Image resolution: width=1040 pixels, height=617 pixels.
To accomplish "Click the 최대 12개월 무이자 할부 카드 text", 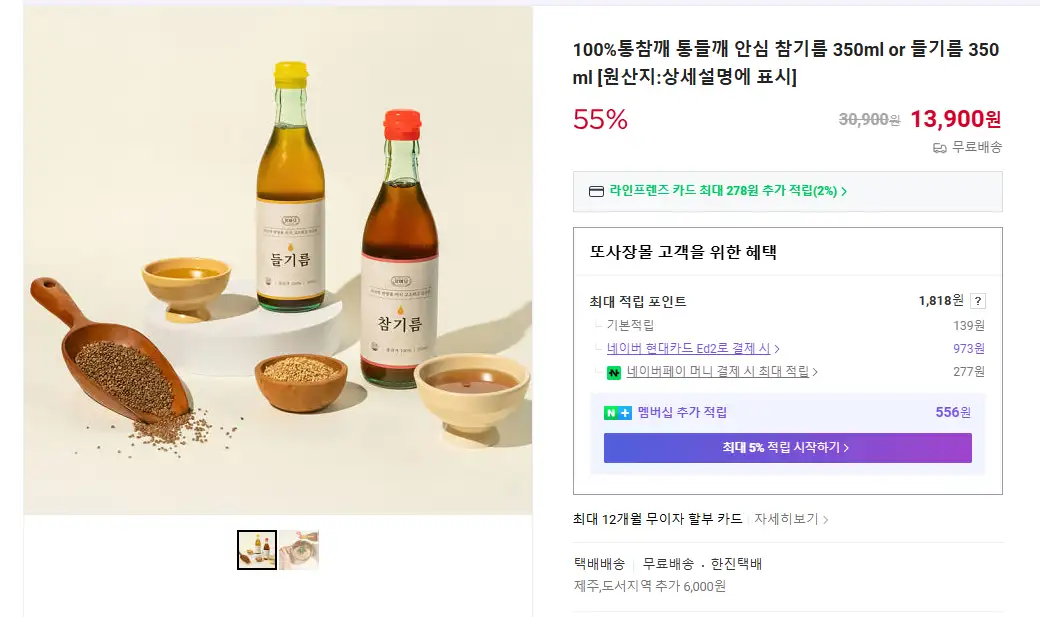I will [657, 520].
